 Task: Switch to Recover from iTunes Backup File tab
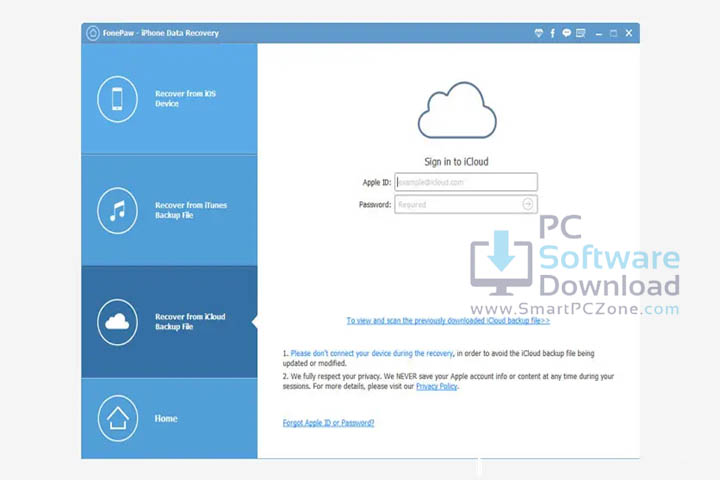coord(169,210)
